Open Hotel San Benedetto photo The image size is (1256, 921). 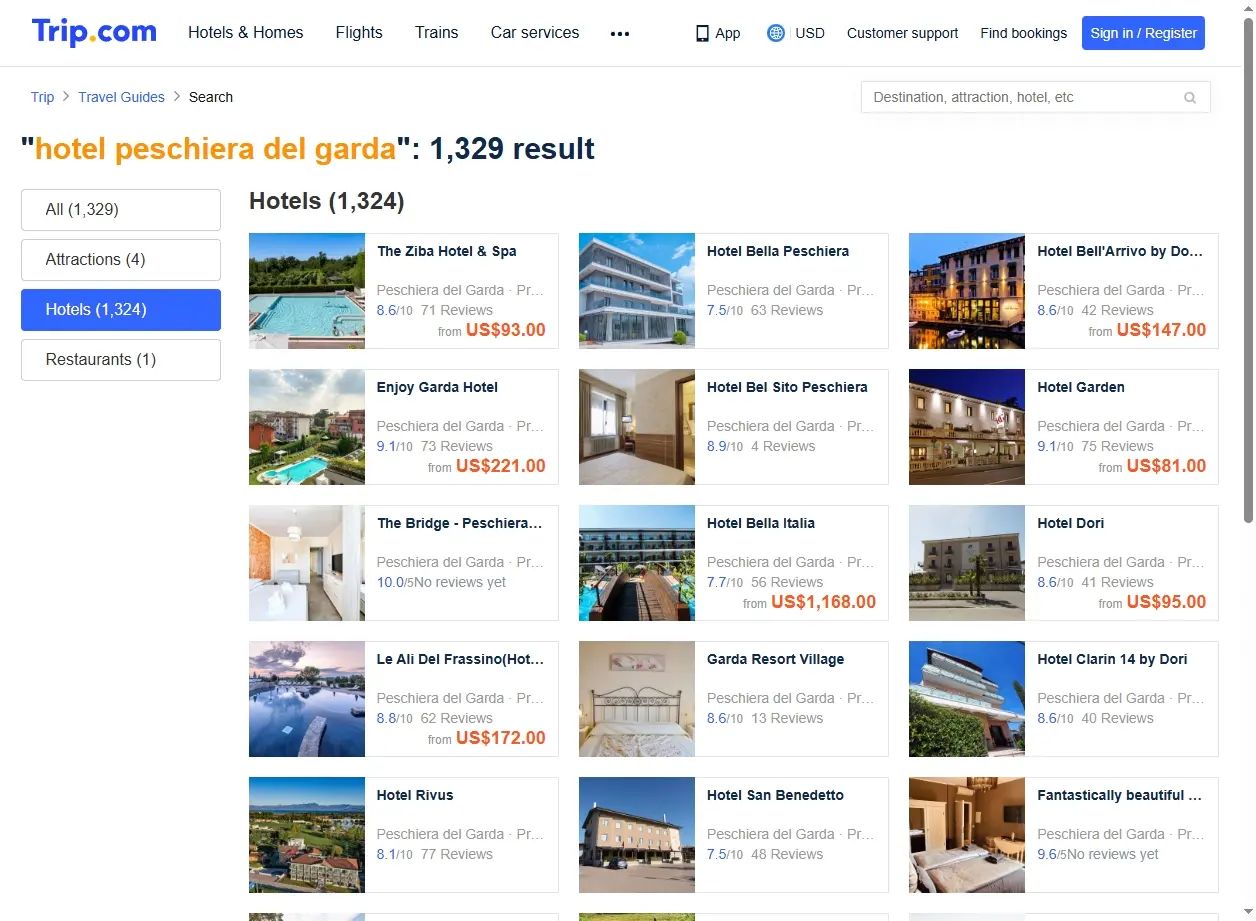click(x=637, y=835)
